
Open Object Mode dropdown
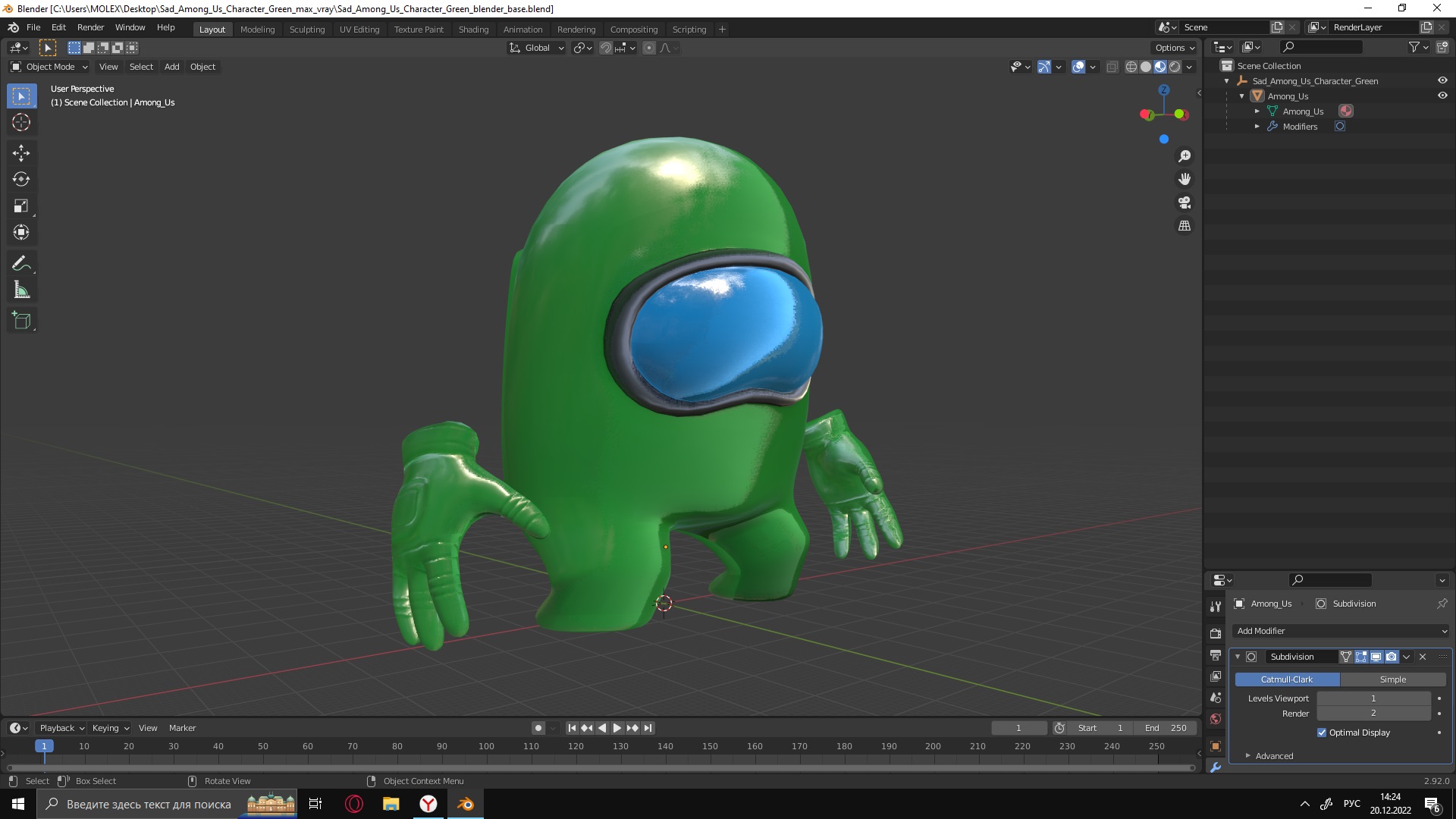click(x=49, y=67)
